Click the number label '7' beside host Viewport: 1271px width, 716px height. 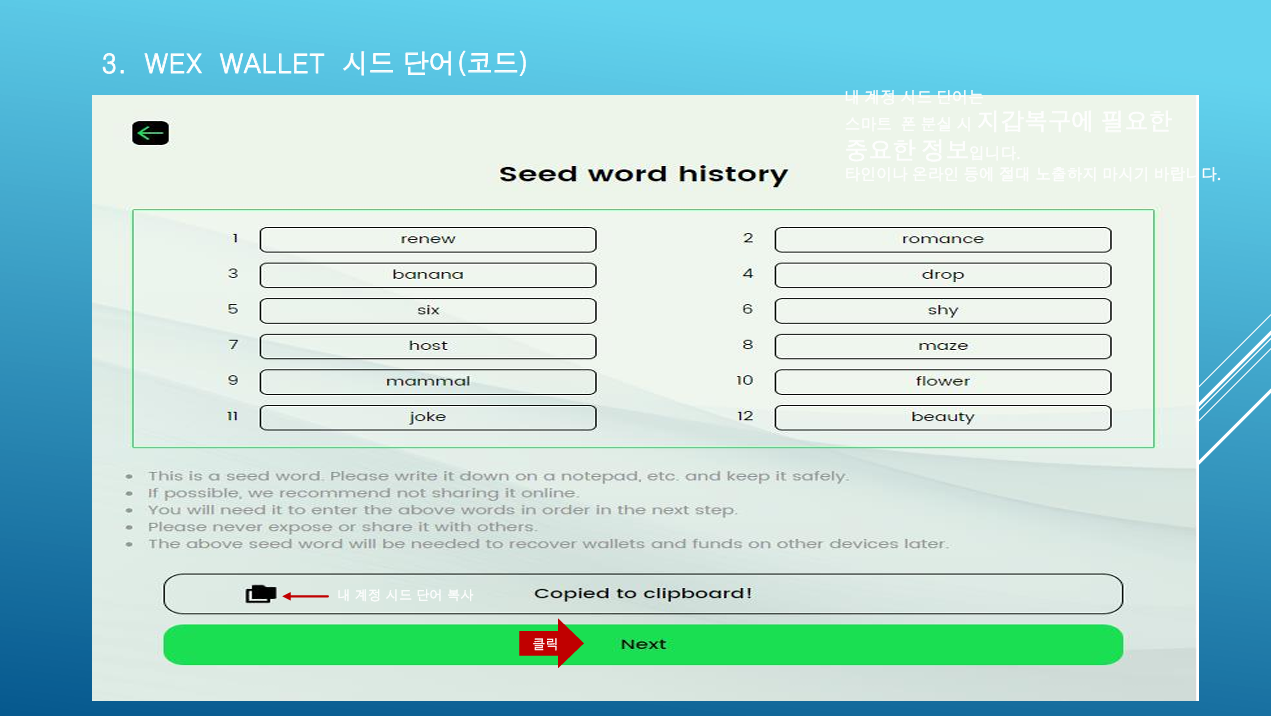point(233,345)
